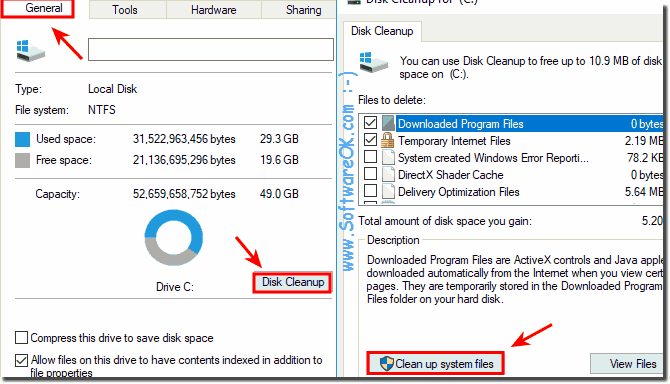The width and height of the screenshot is (670, 384).
Task: Go to the Sharing tab
Action: [299, 9]
